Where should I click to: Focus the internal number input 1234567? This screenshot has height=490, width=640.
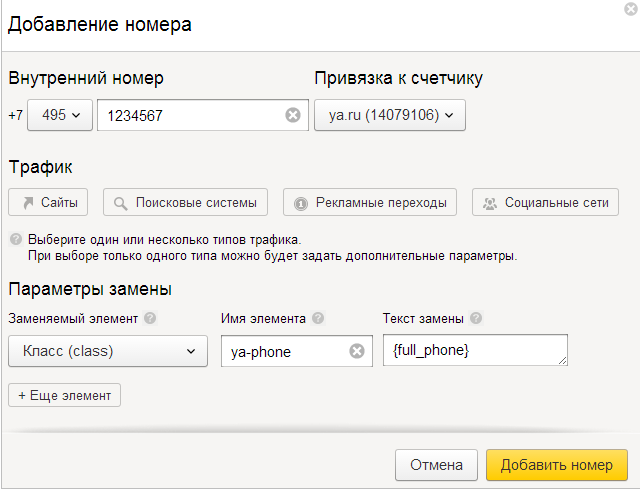[190, 115]
